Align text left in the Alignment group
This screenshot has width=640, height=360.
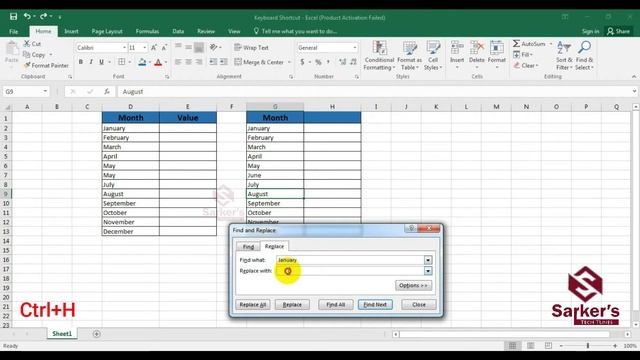click(178, 62)
